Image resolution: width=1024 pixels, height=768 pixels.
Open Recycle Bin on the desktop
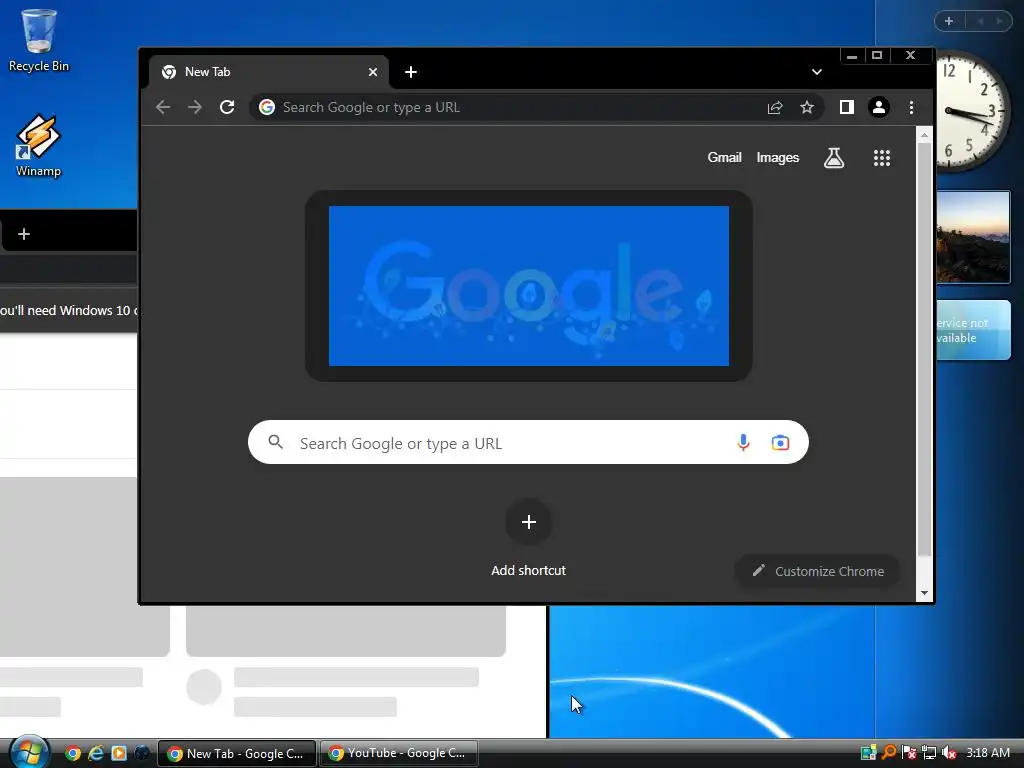[39, 40]
